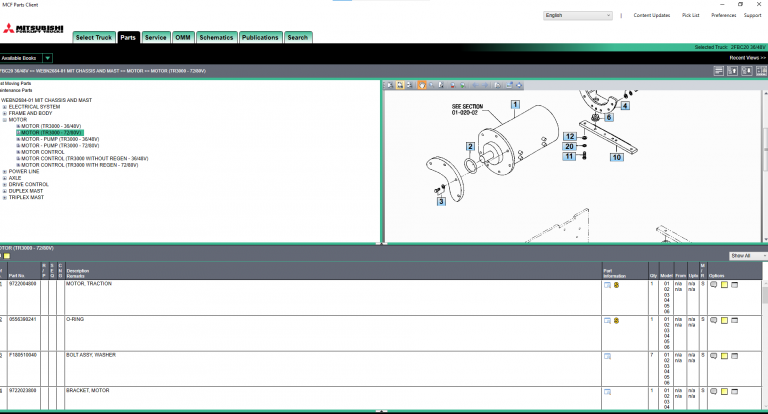Collapse the MOTOR tree node
This screenshot has height=414, width=768.
coord(5,120)
